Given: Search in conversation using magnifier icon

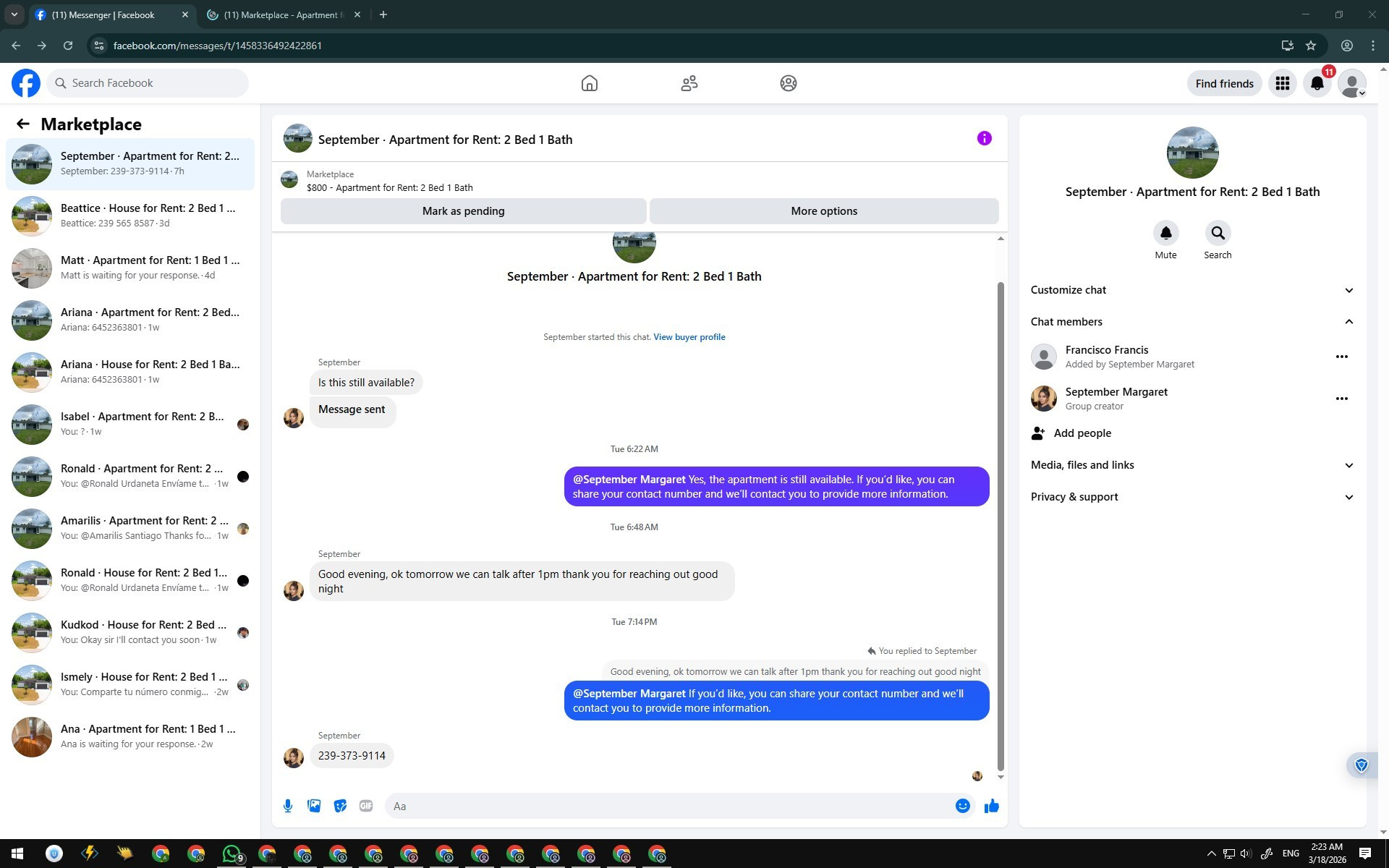Looking at the screenshot, I should tap(1218, 233).
